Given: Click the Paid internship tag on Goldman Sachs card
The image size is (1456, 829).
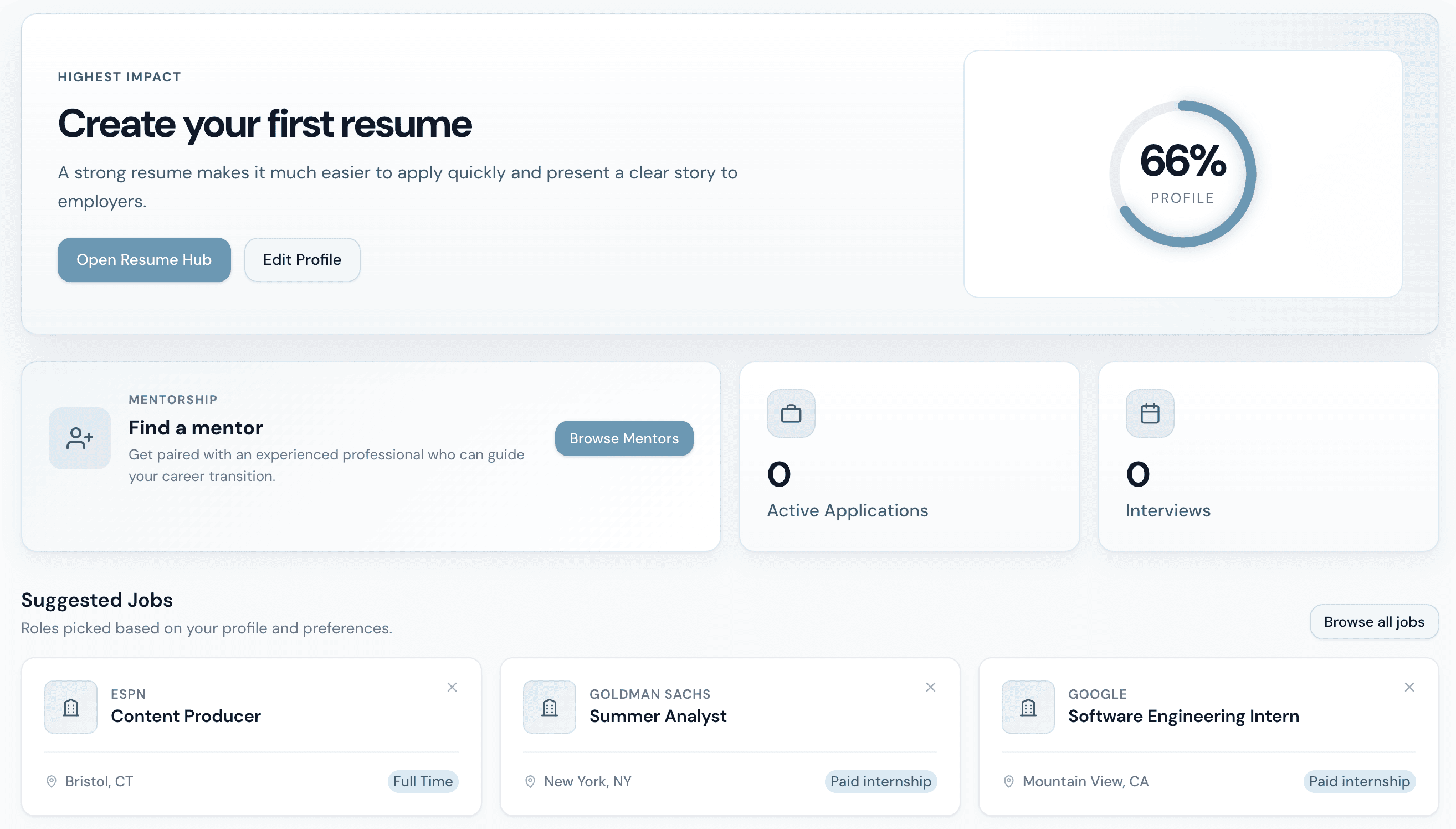Looking at the screenshot, I should (x=880, y=782).
